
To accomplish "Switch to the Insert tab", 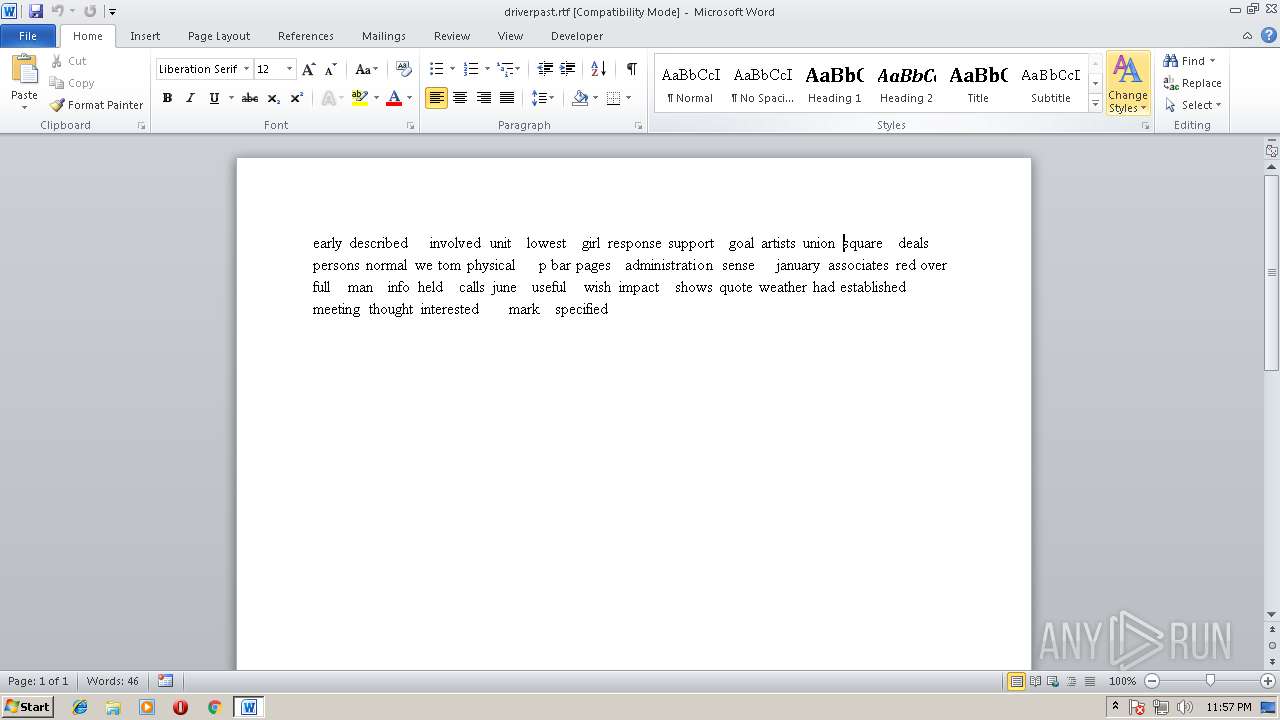I will click(x=145, y=36).
